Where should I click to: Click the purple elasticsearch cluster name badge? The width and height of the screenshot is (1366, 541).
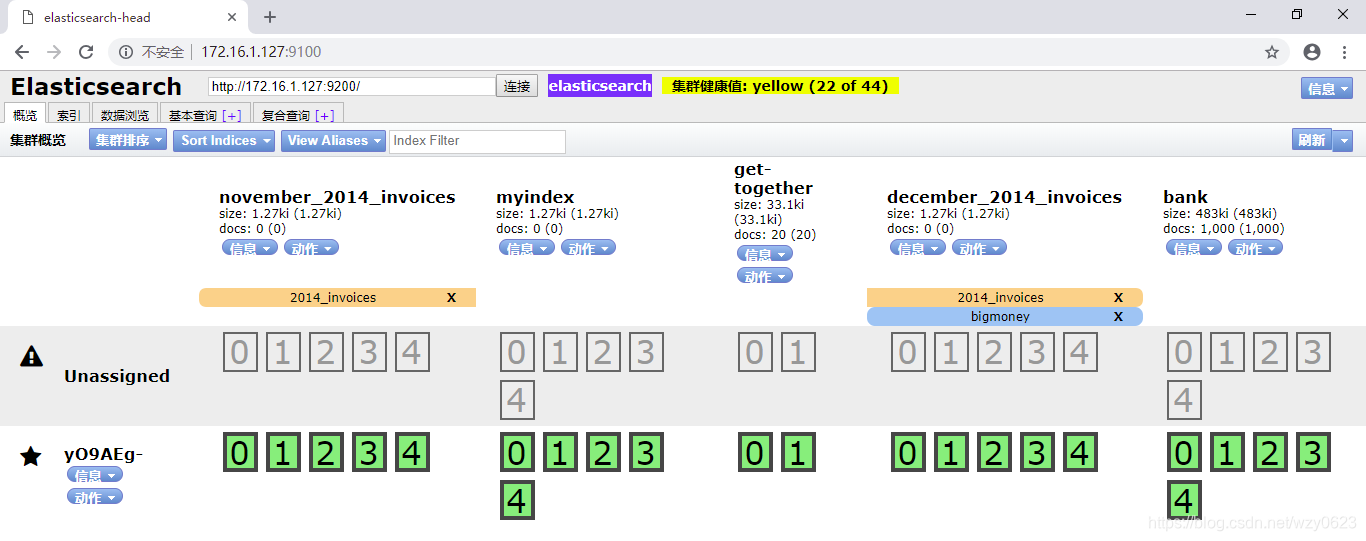tap(600, 86)
